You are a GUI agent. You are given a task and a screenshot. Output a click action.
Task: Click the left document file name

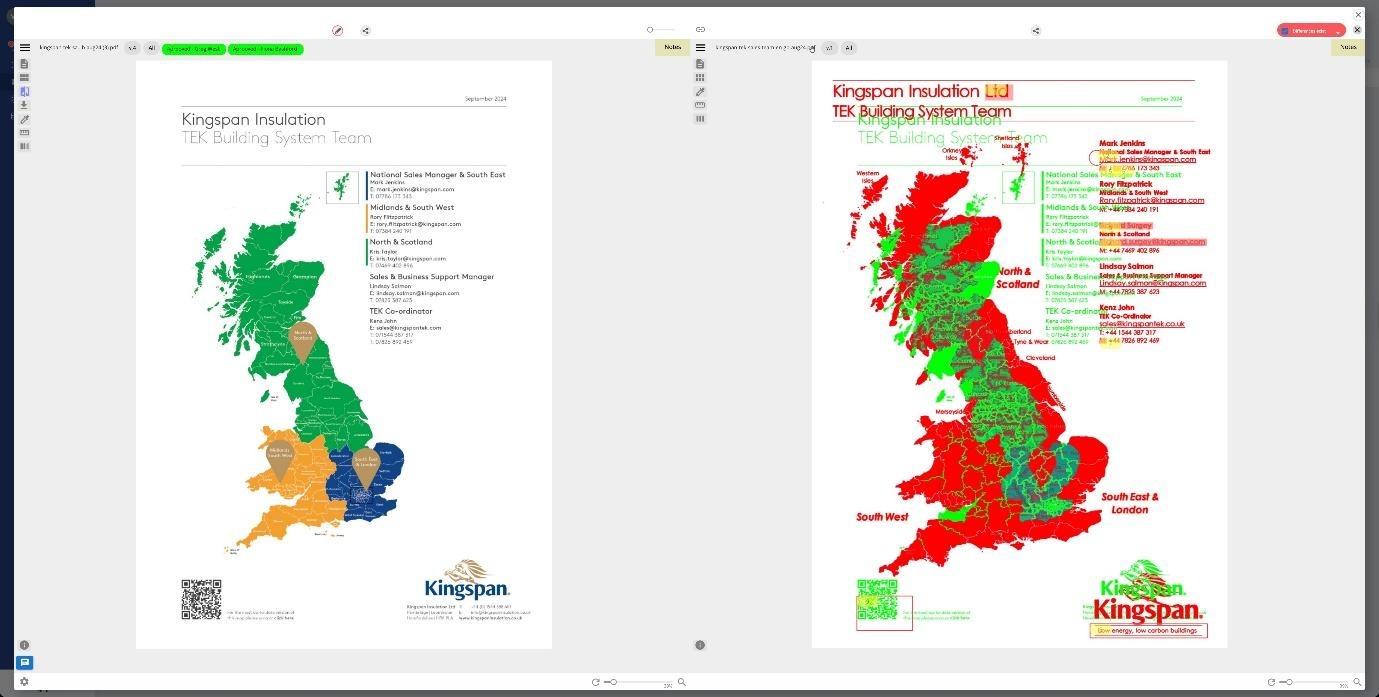tap(79, 48)
